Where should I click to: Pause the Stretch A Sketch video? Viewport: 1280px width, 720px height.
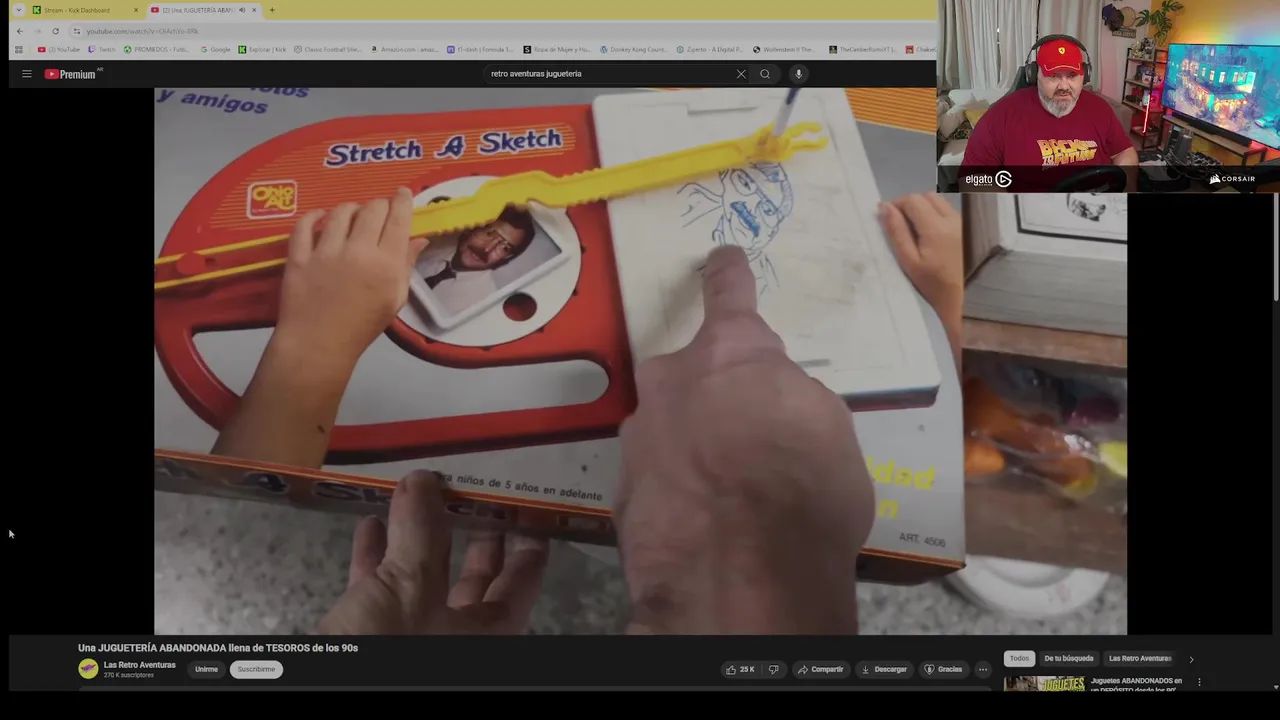(x=640, y=360)
